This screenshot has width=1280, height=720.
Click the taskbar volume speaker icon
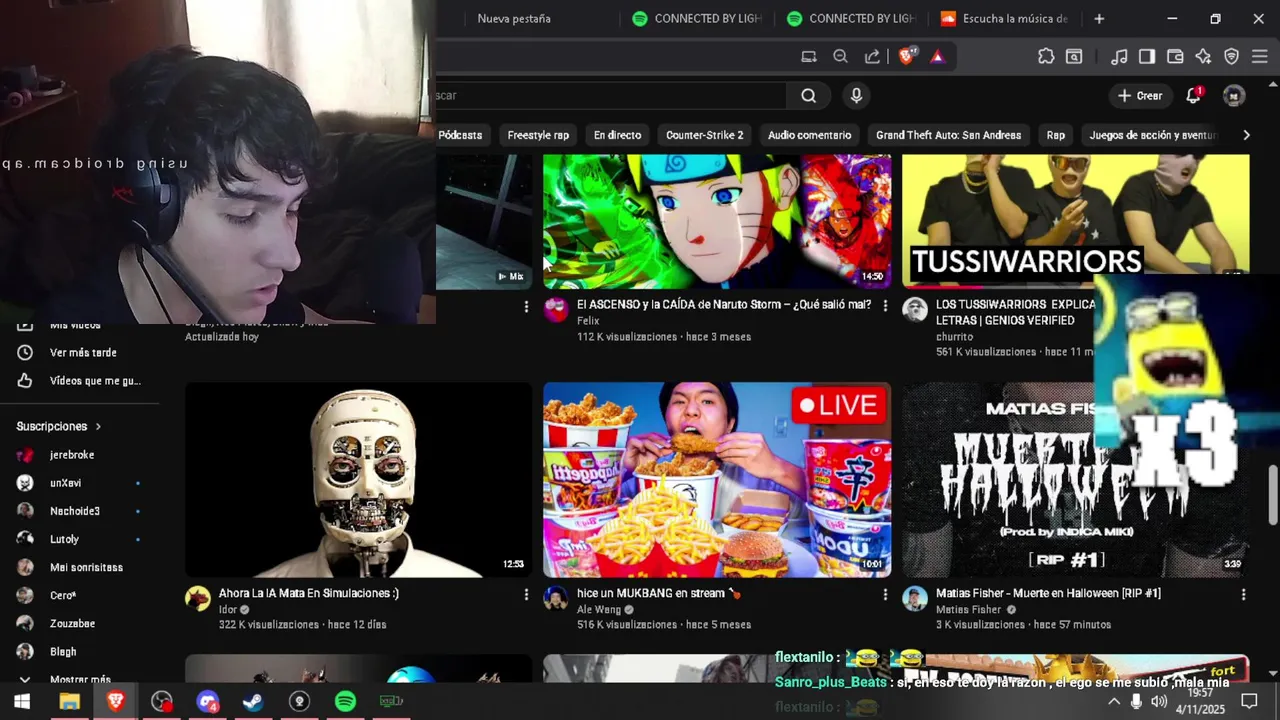click(1159, 701)
